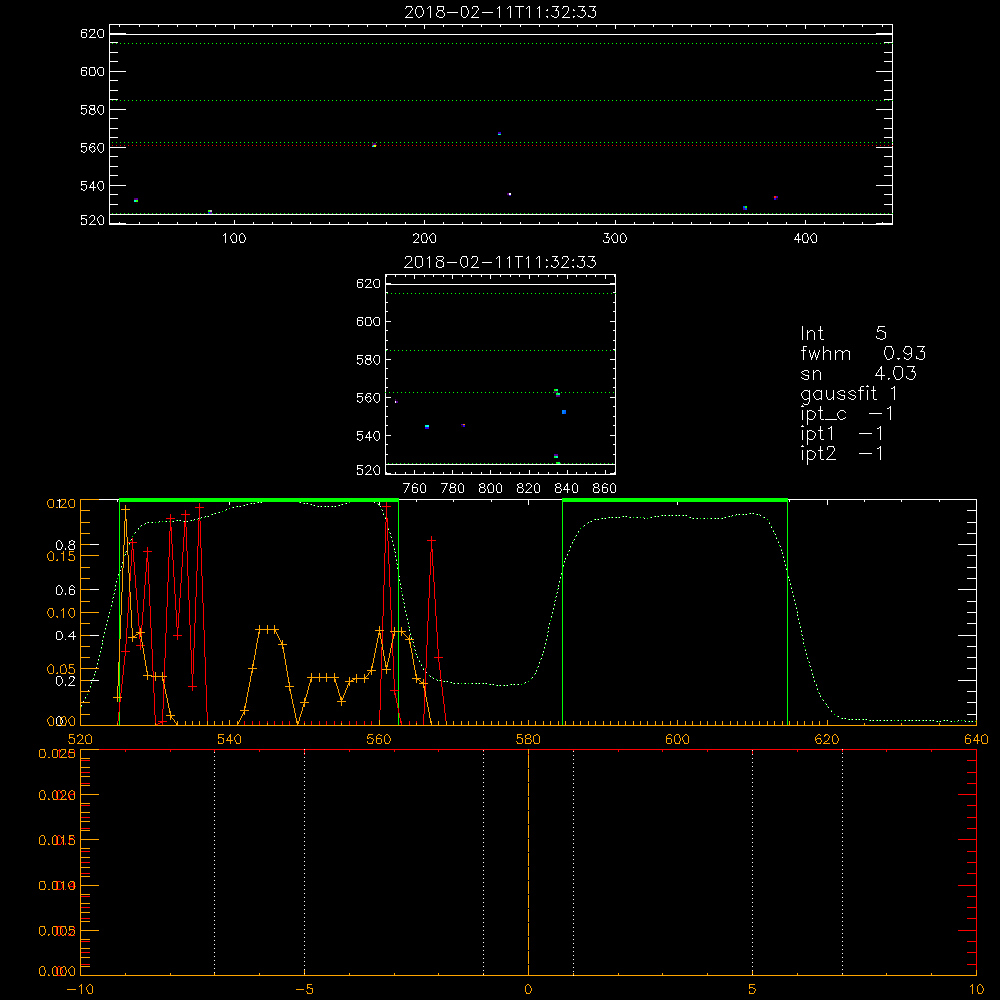Click the 'gaussfit 1' label
1000x1000 pixels.
click(x=849, y=393)
